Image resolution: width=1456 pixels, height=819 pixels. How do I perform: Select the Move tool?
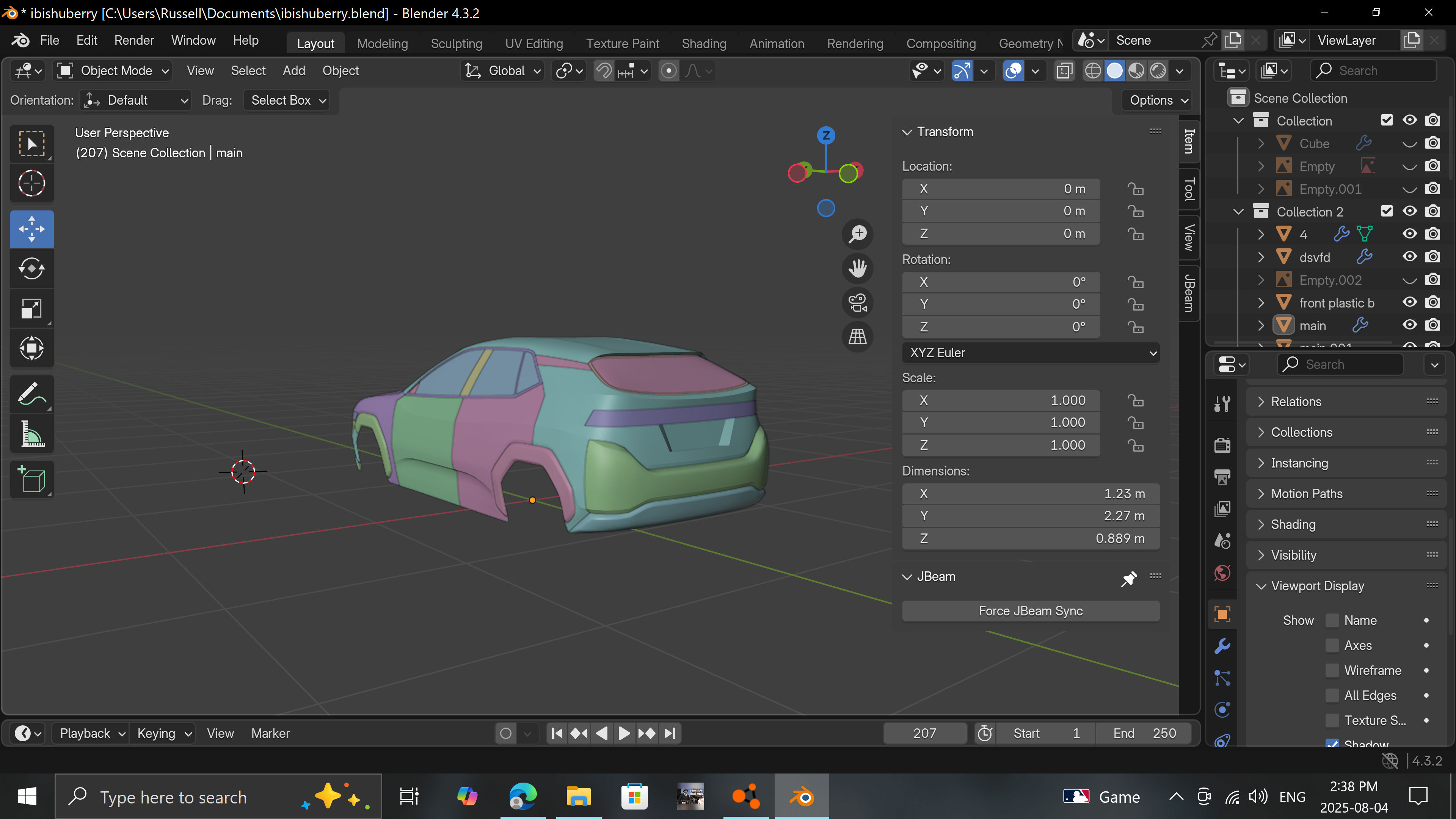pos(31,229)
